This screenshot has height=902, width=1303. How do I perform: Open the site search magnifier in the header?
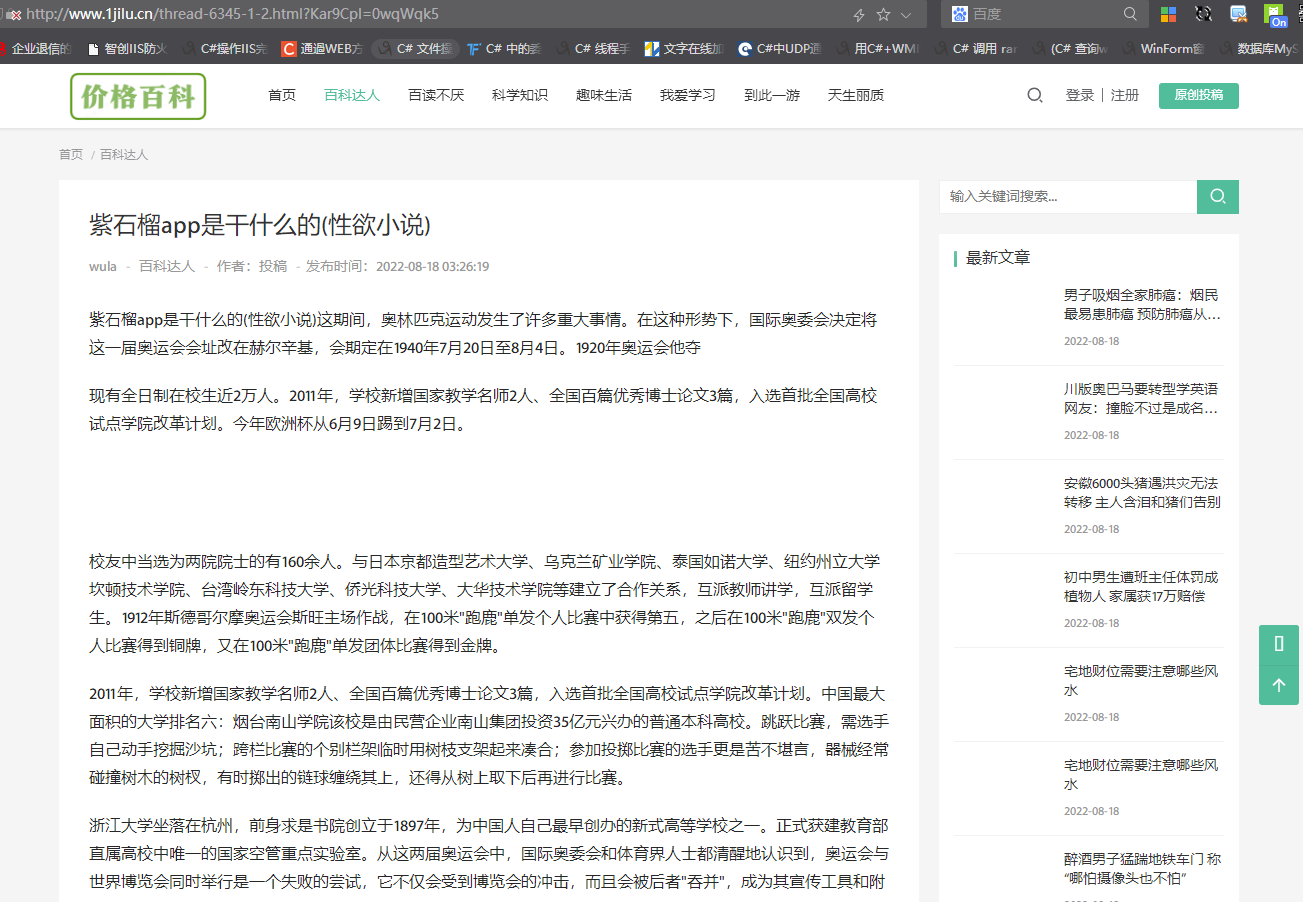1034,95
